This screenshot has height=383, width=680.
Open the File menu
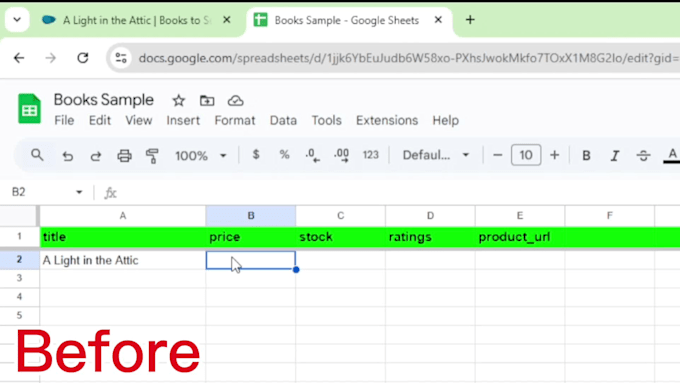[x=64, y=120]
